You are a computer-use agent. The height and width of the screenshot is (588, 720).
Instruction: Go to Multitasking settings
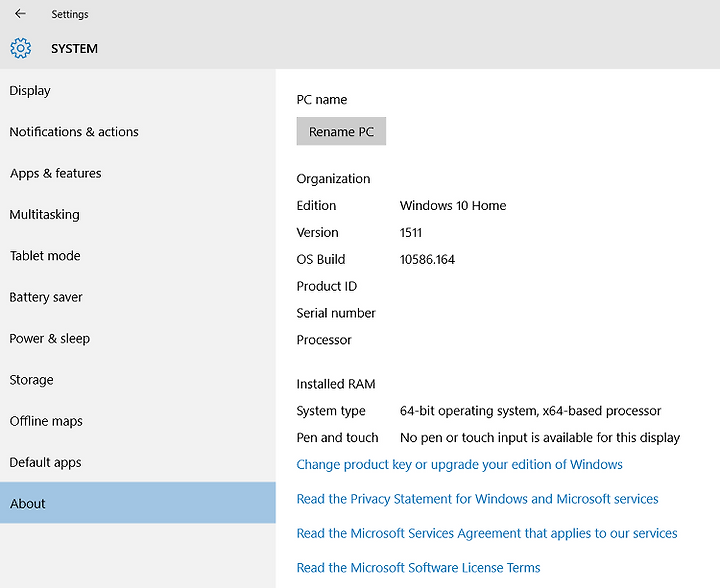click(138, 214)
